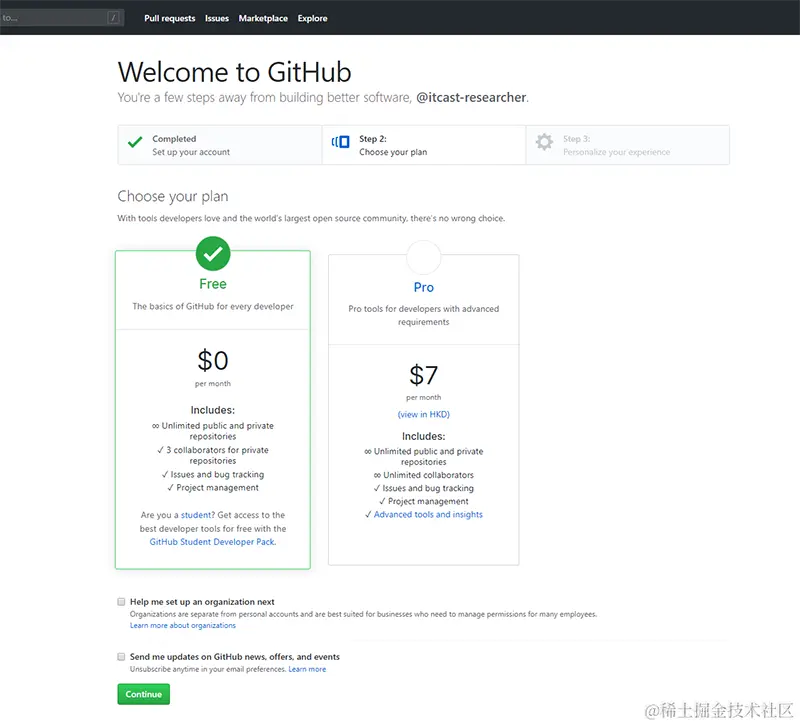Click Welcome to GitHub heading
The image size is (800, 726).
point(235,71)
